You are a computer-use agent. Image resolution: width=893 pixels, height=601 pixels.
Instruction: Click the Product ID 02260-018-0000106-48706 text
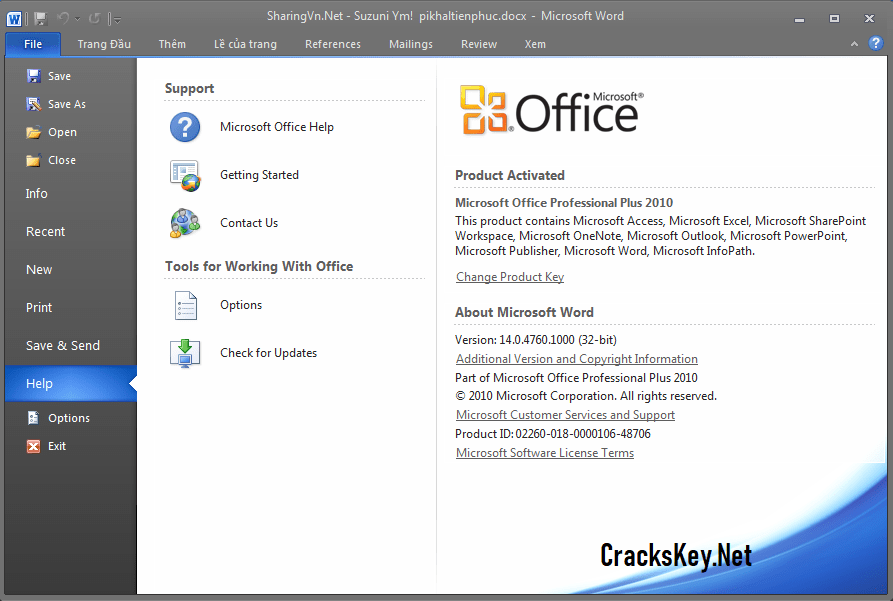552,434
